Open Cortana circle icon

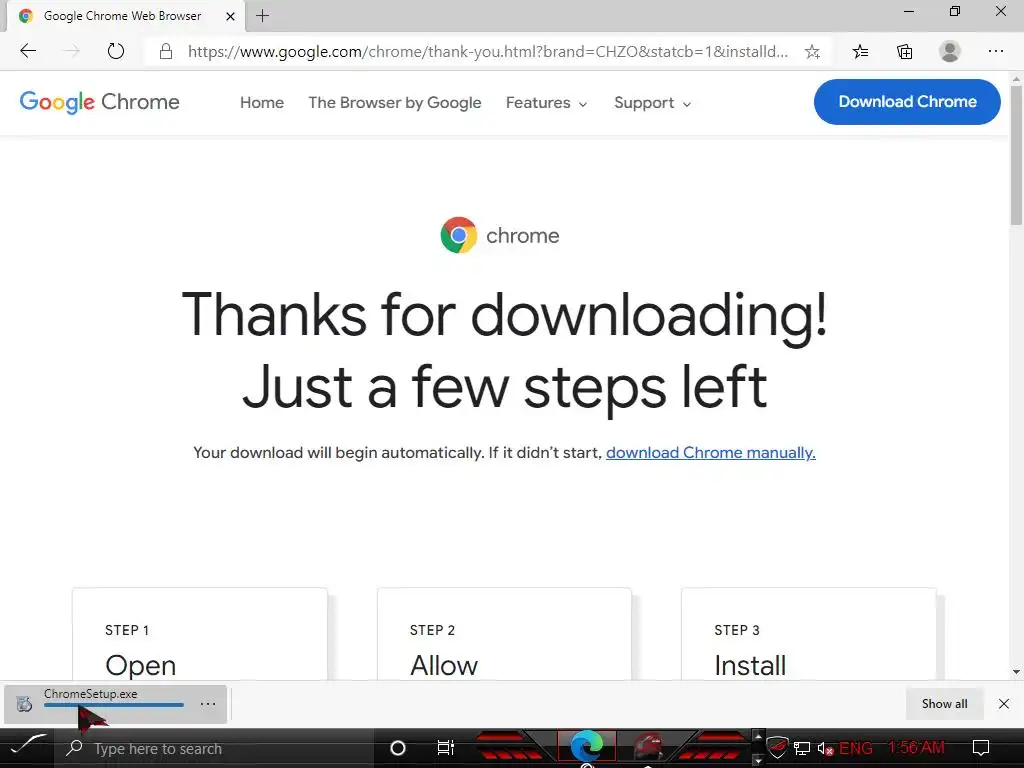[397, 748]
